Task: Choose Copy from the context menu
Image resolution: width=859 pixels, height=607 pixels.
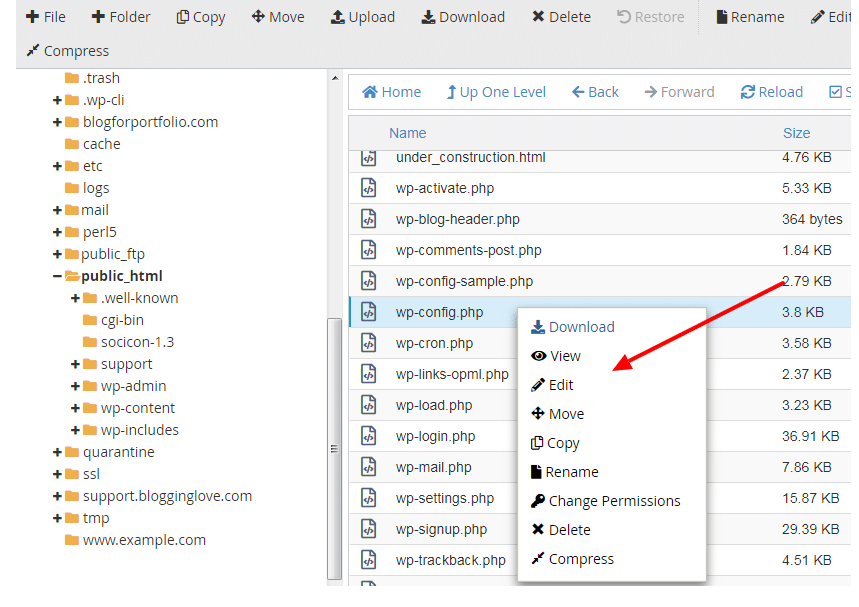Action: (555, 443)
